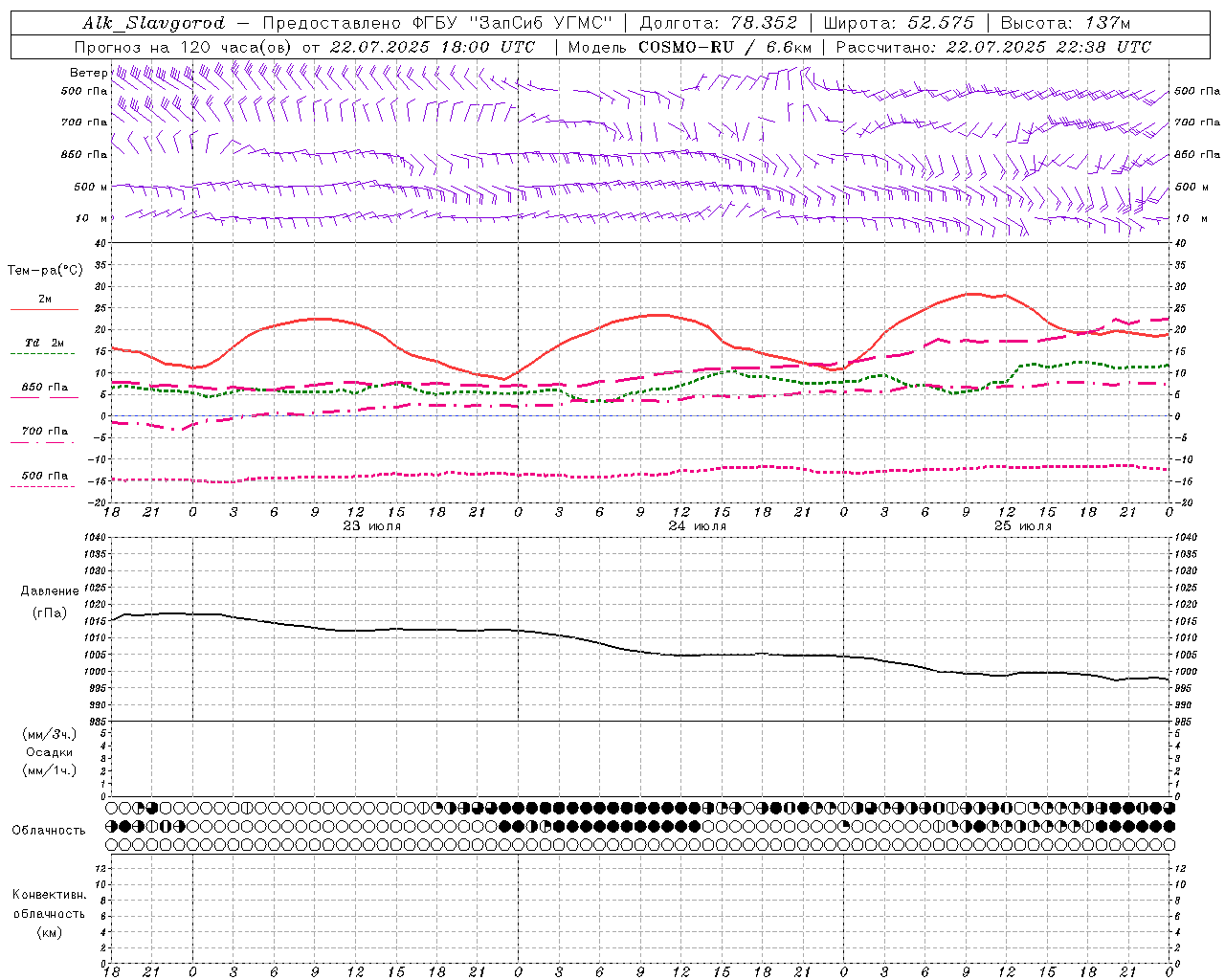The image size is (1225, 980).
Task: Click the Ветер panel label
Action: (x=88, y=73)
